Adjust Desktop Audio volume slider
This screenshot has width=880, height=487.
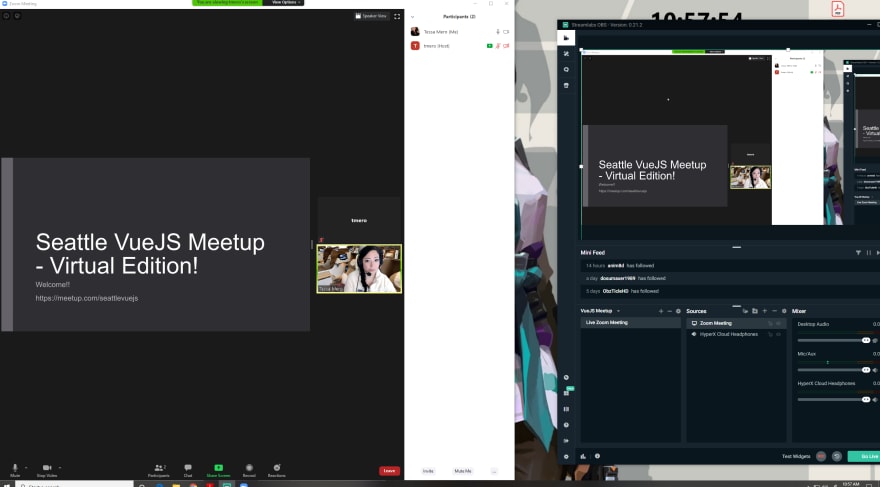833,340
